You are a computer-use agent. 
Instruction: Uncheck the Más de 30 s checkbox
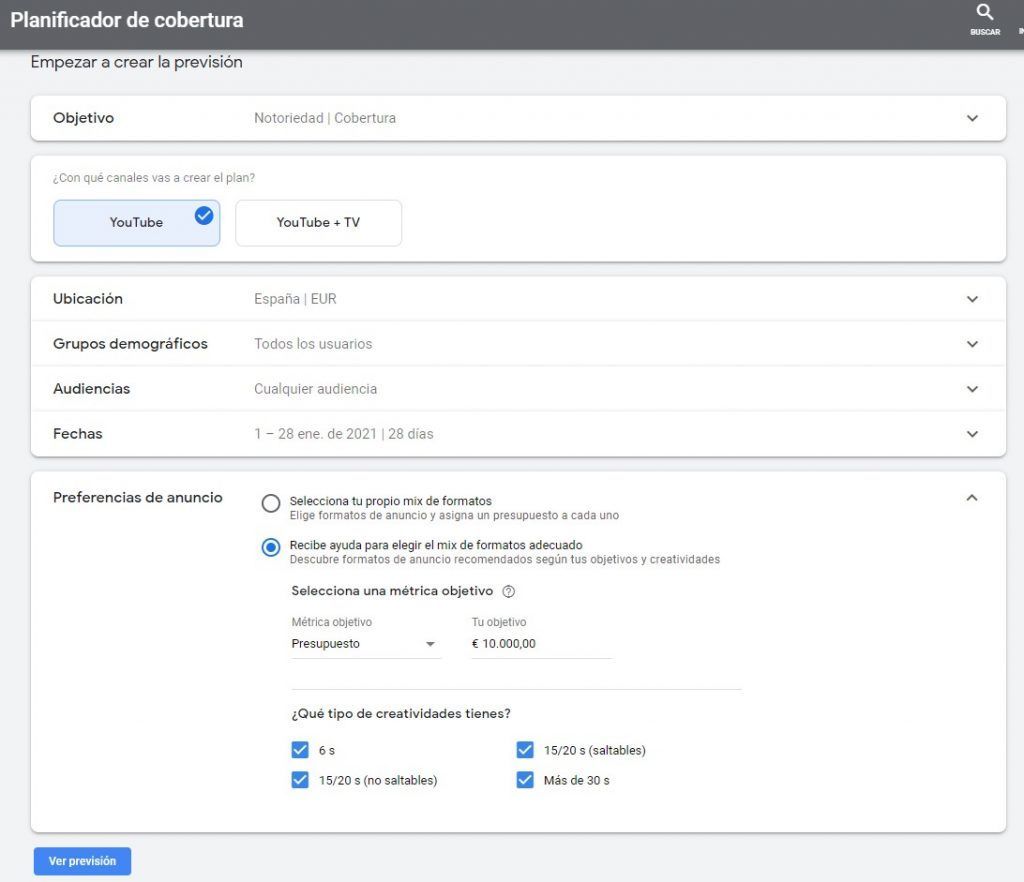pos(525,780)
